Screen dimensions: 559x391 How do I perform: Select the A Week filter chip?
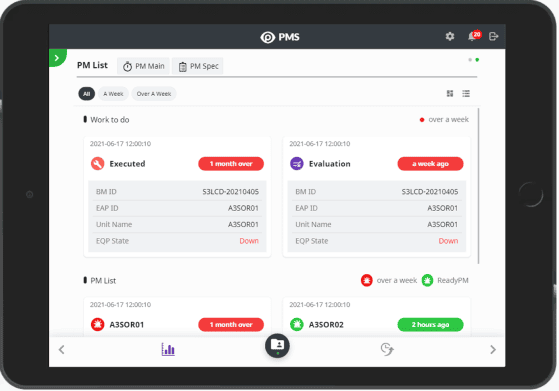tap(113, 94)
